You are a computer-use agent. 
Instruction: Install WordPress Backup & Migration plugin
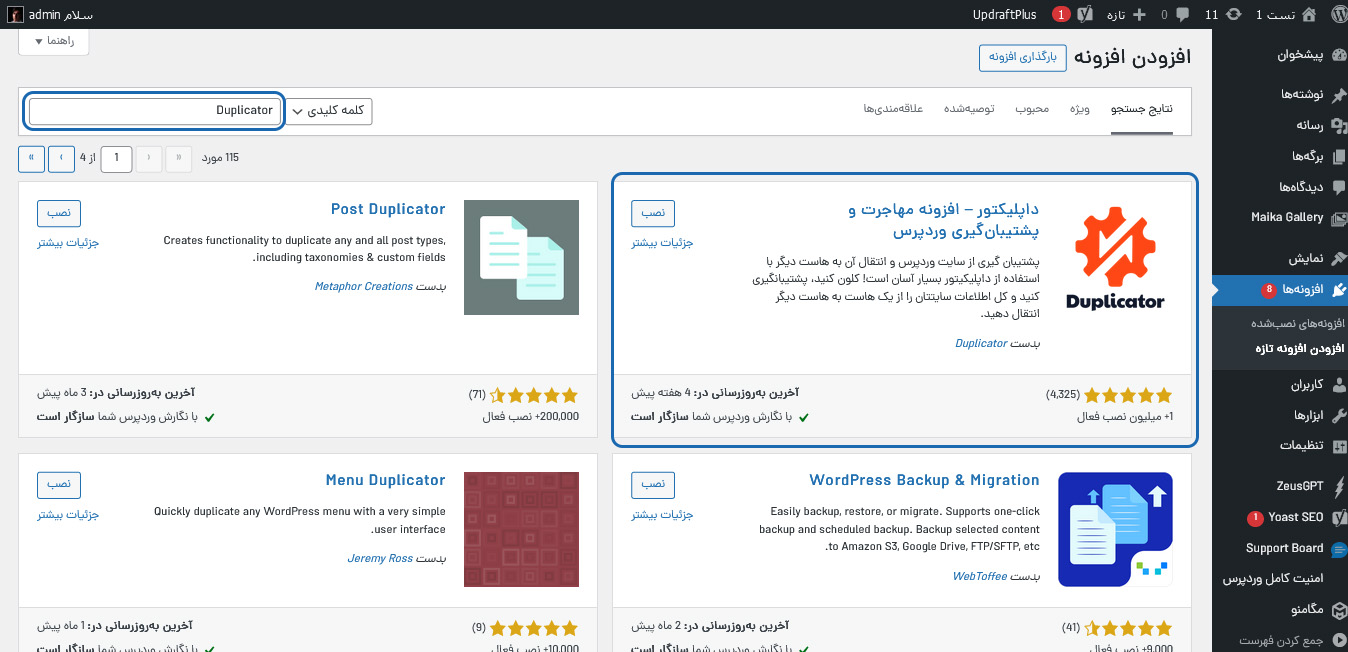click(x=653, y=484)
